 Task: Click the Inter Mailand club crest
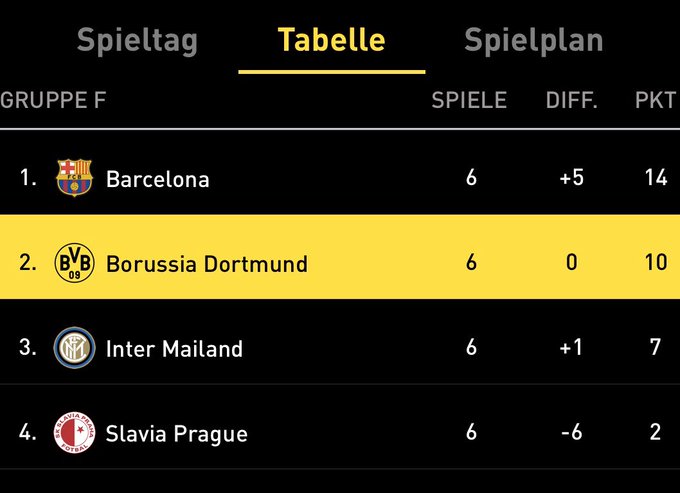click(x=74, y=348)
